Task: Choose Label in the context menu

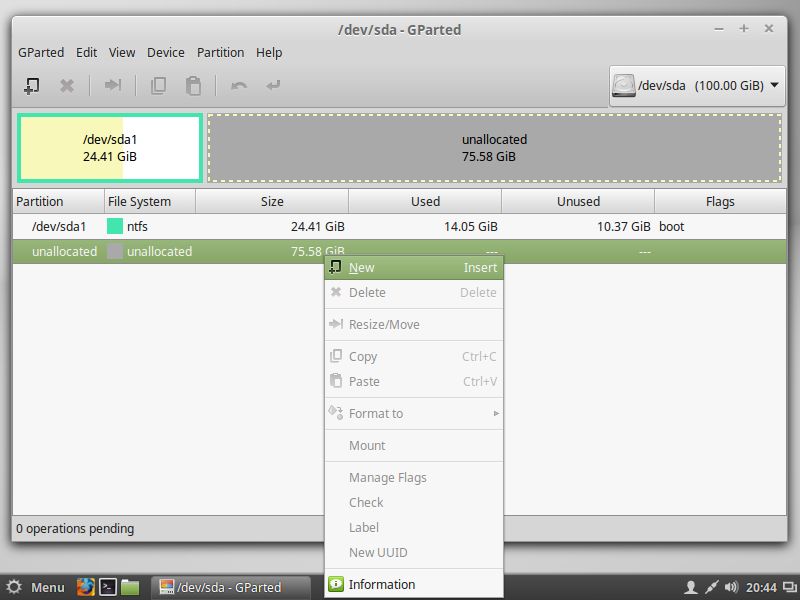Action: 414,528
